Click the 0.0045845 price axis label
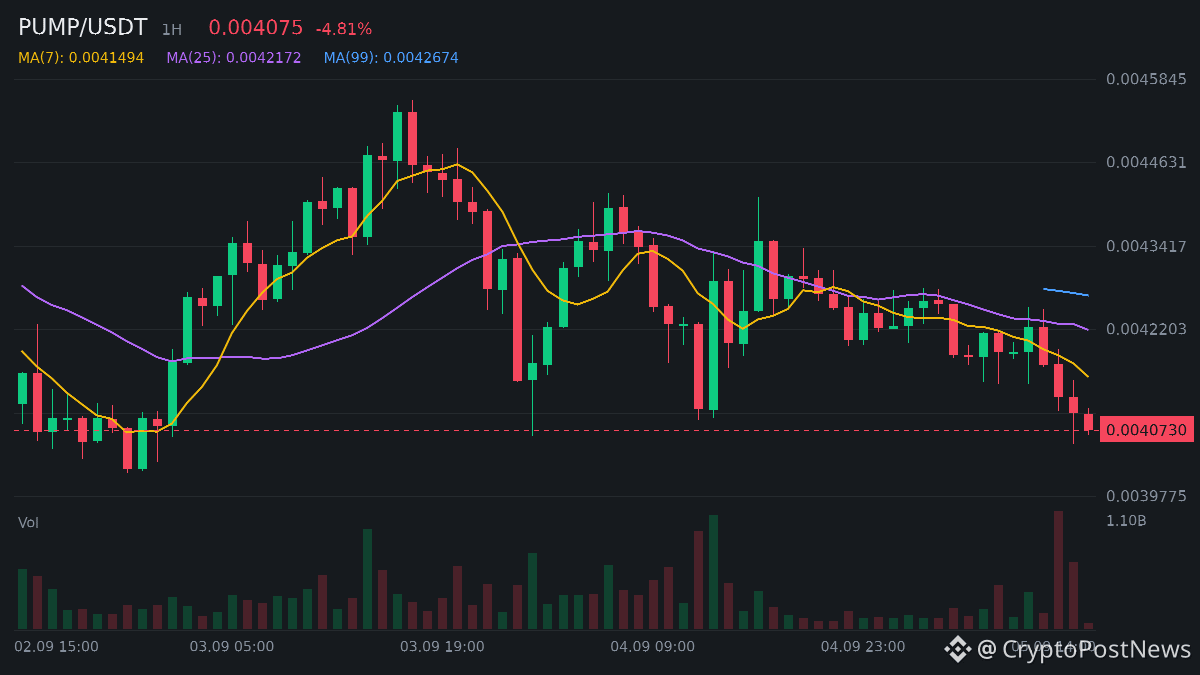 (1146, 79)
